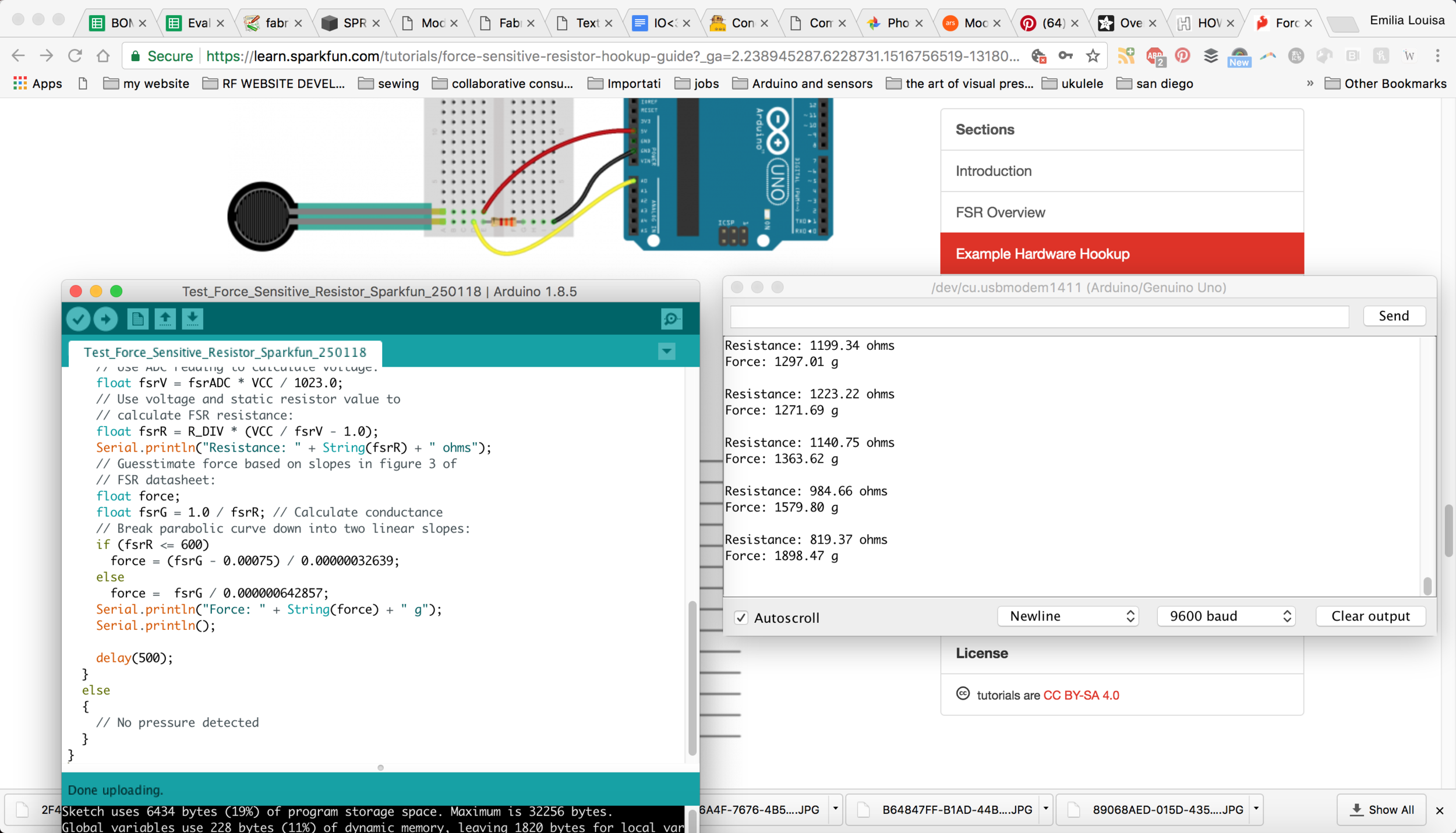Open menu for 89068AED download item
This screenshot has height=833, width=1456.
point(1256,809)
